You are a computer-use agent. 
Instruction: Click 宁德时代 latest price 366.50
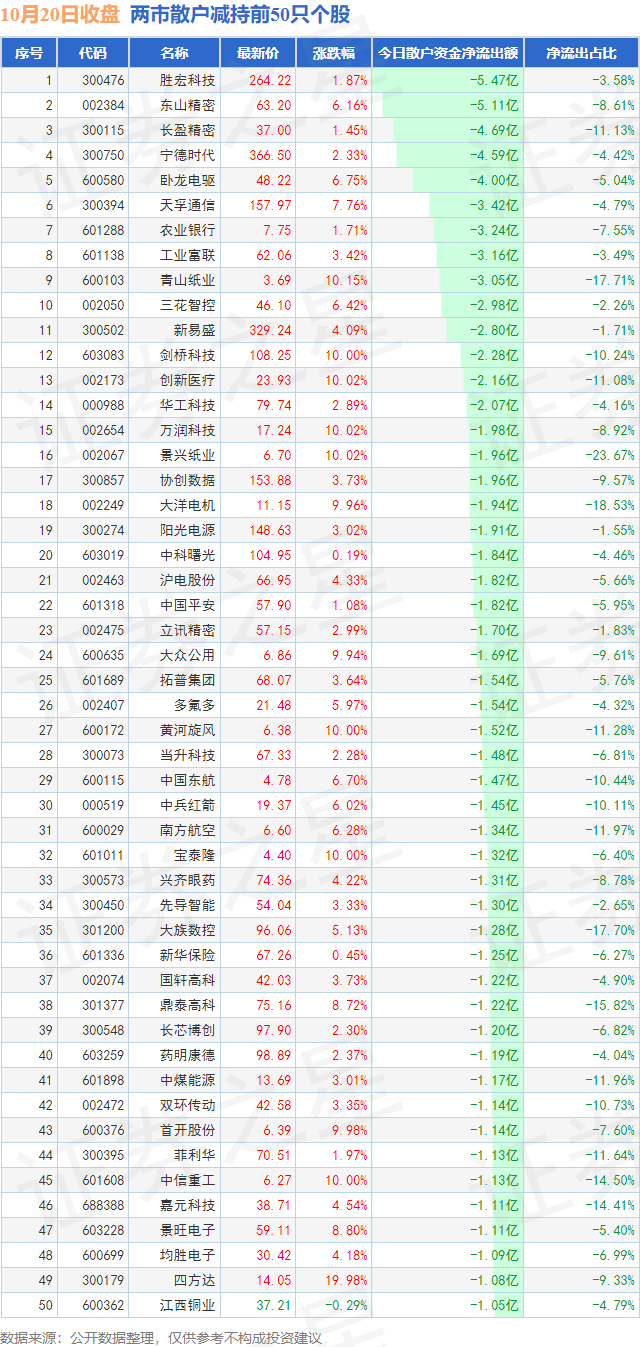point(270,155)
